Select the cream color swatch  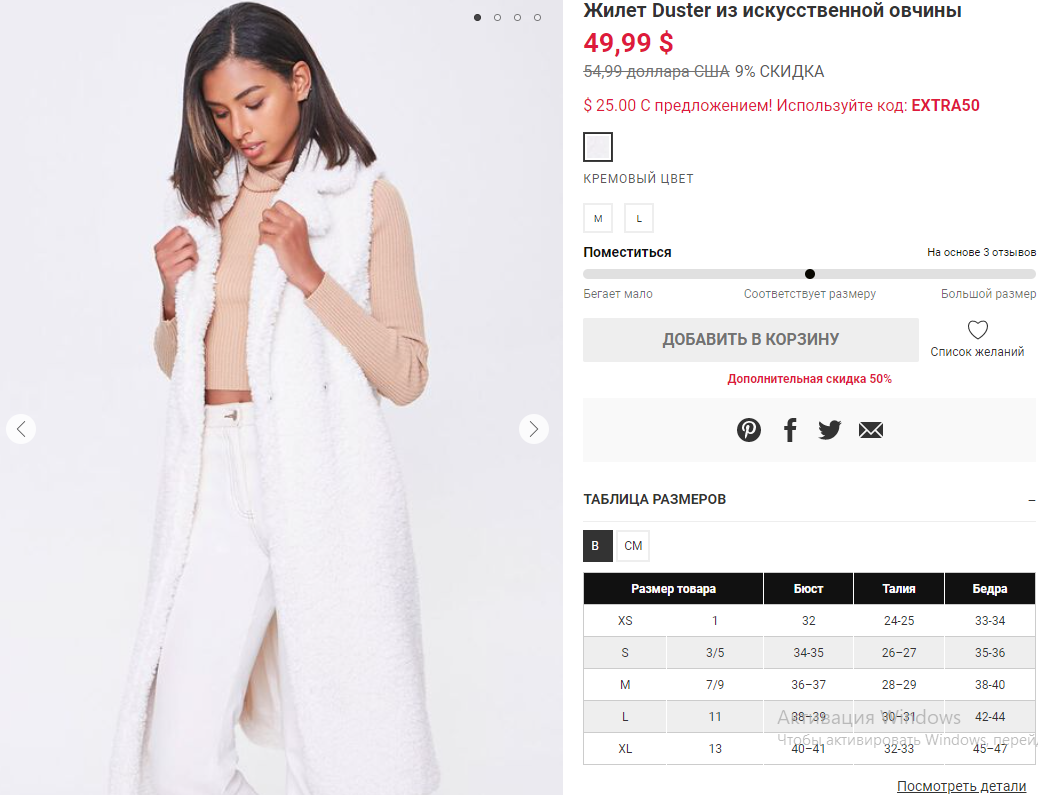598,147
